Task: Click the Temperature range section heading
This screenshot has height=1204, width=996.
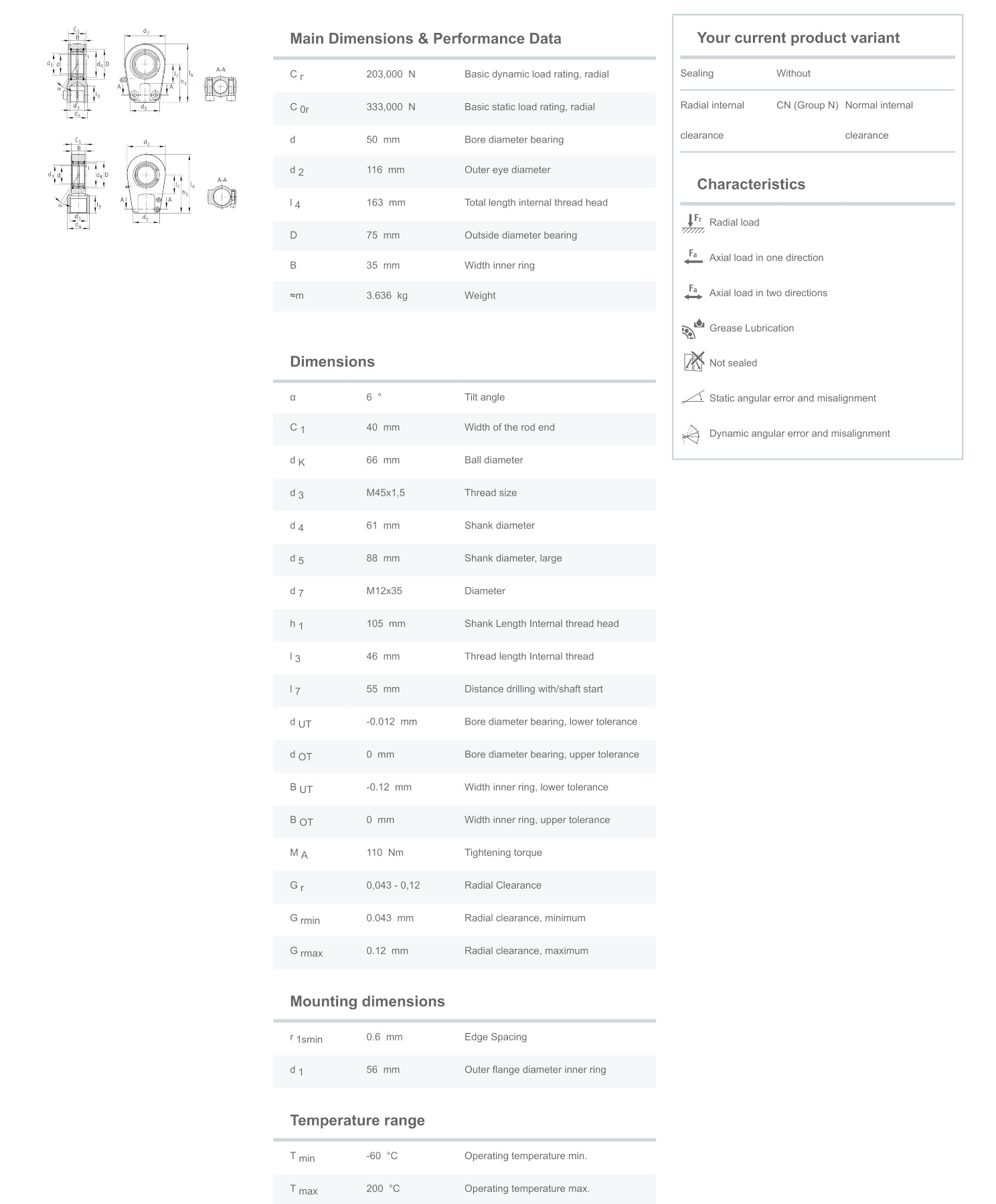Action: click(357, 1120)
